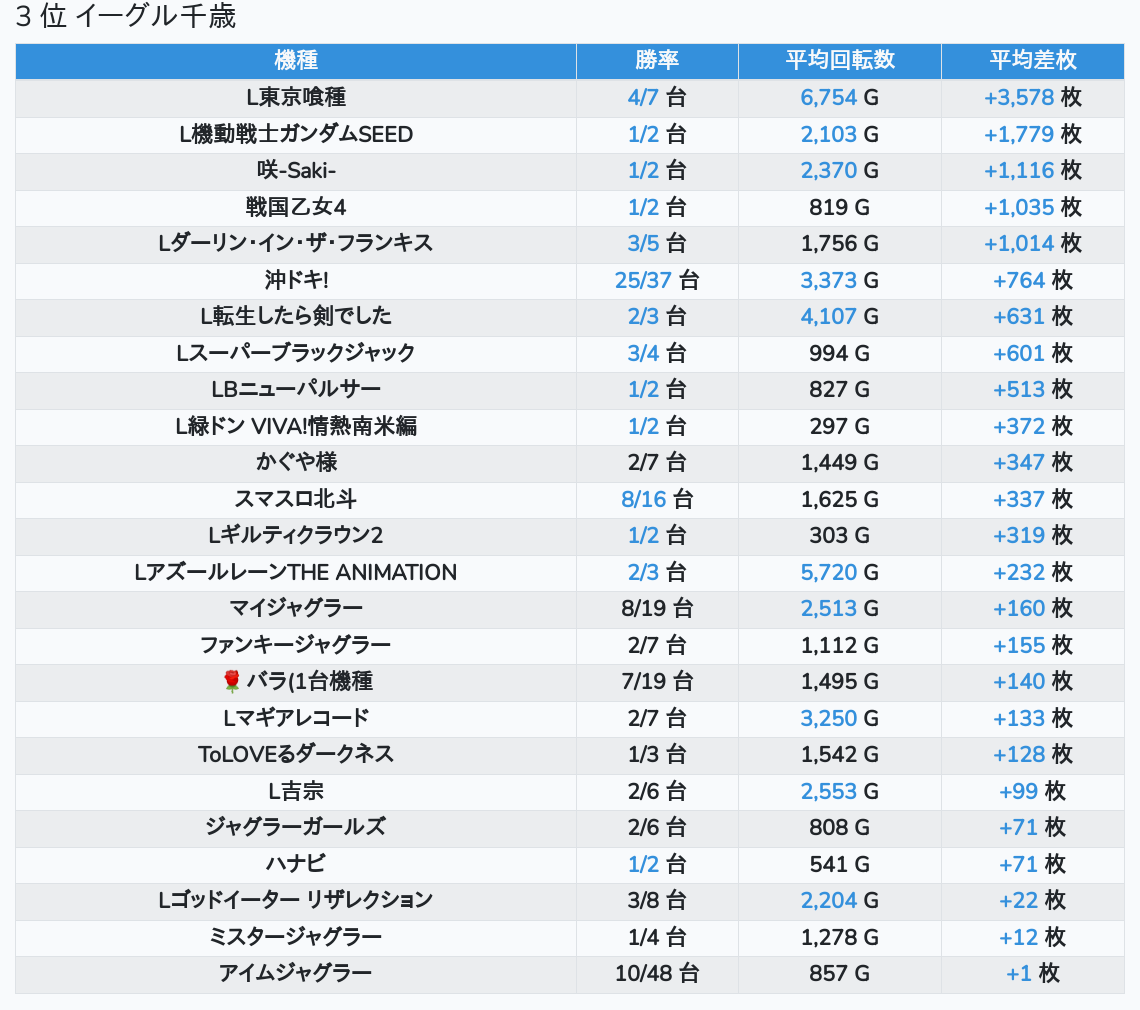Click the 4,107 G average spins value
This screenshot has height=1010, width=1140.
(x=840, y=316)
